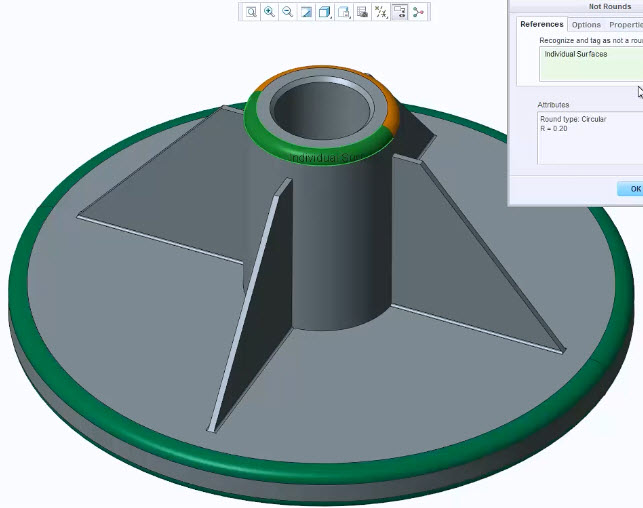The image size is (643, 508).
Task: Activate the Zoom In tool
Action: (269, 12)
